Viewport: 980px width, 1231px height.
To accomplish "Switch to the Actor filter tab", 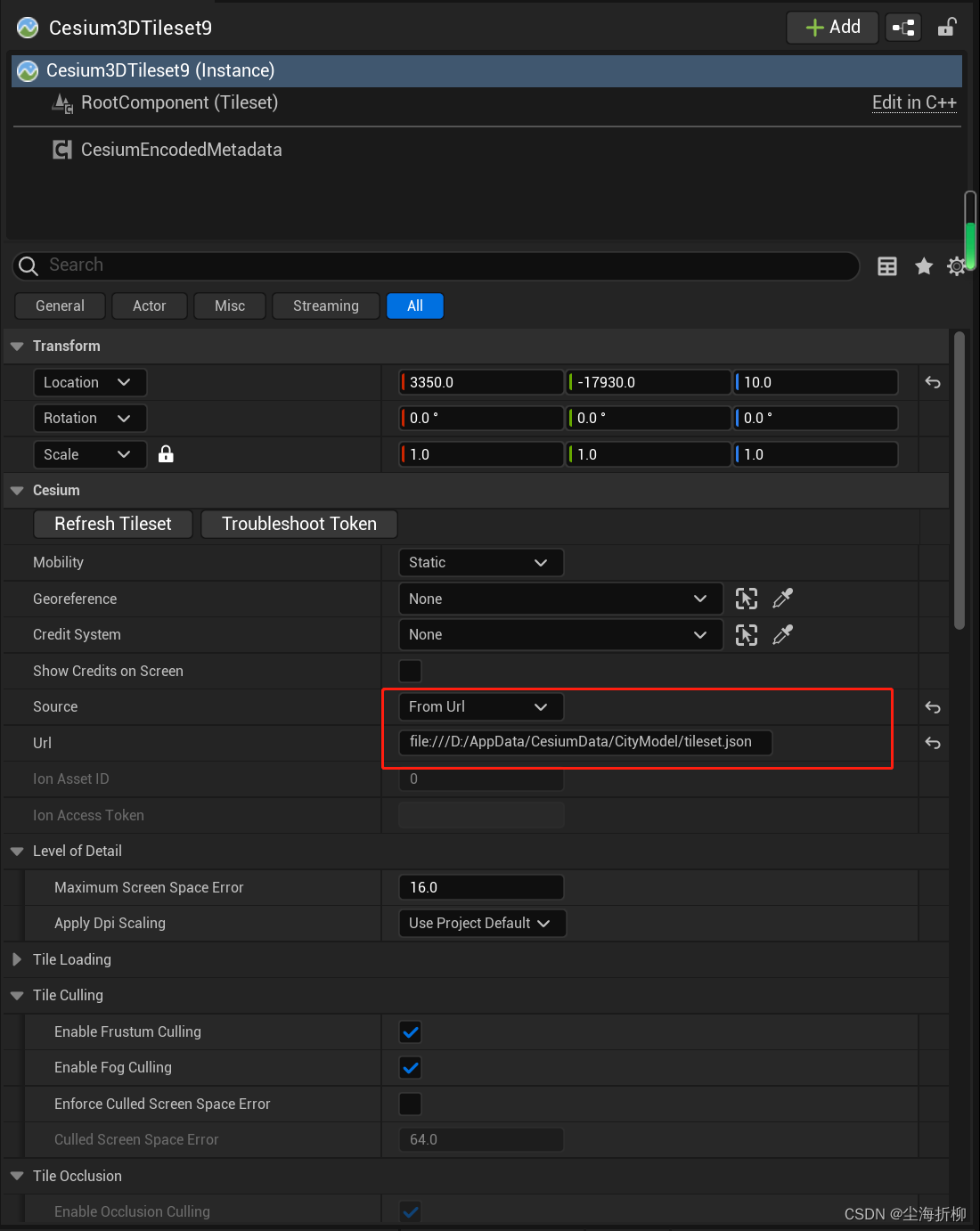I will click(x=150, y=306).
